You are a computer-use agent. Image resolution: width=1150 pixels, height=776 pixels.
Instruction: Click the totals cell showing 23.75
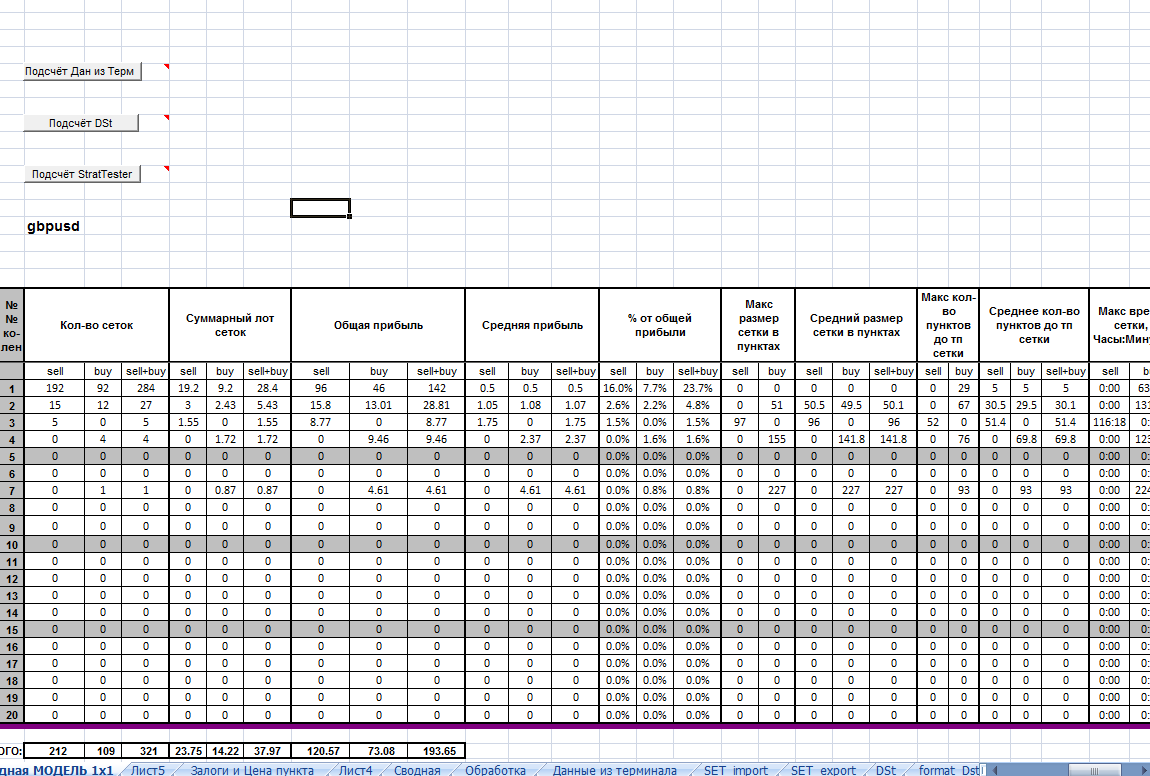point(188,750)
